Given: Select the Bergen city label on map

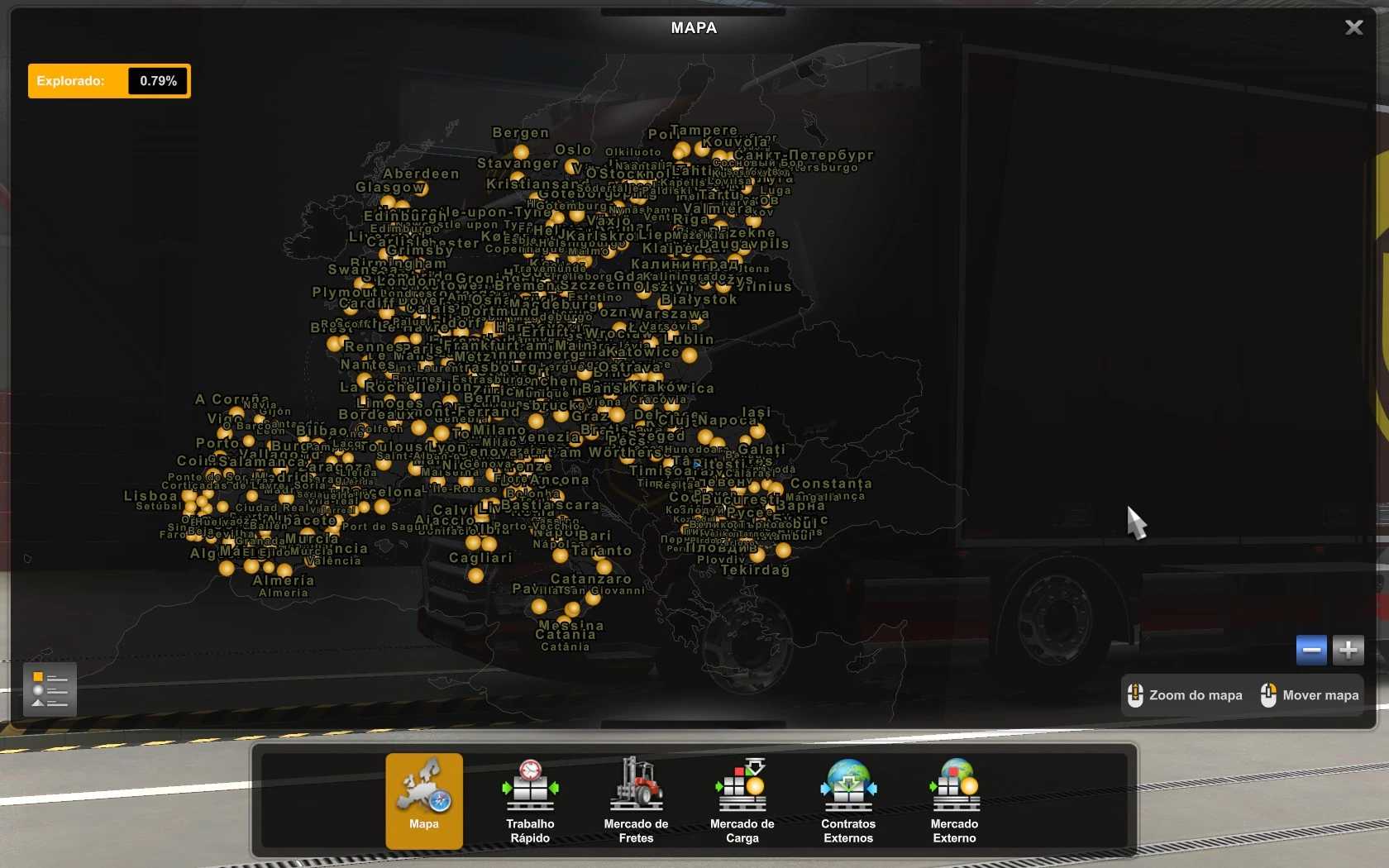Looking at the screenshot, I should tap(520, 133).
